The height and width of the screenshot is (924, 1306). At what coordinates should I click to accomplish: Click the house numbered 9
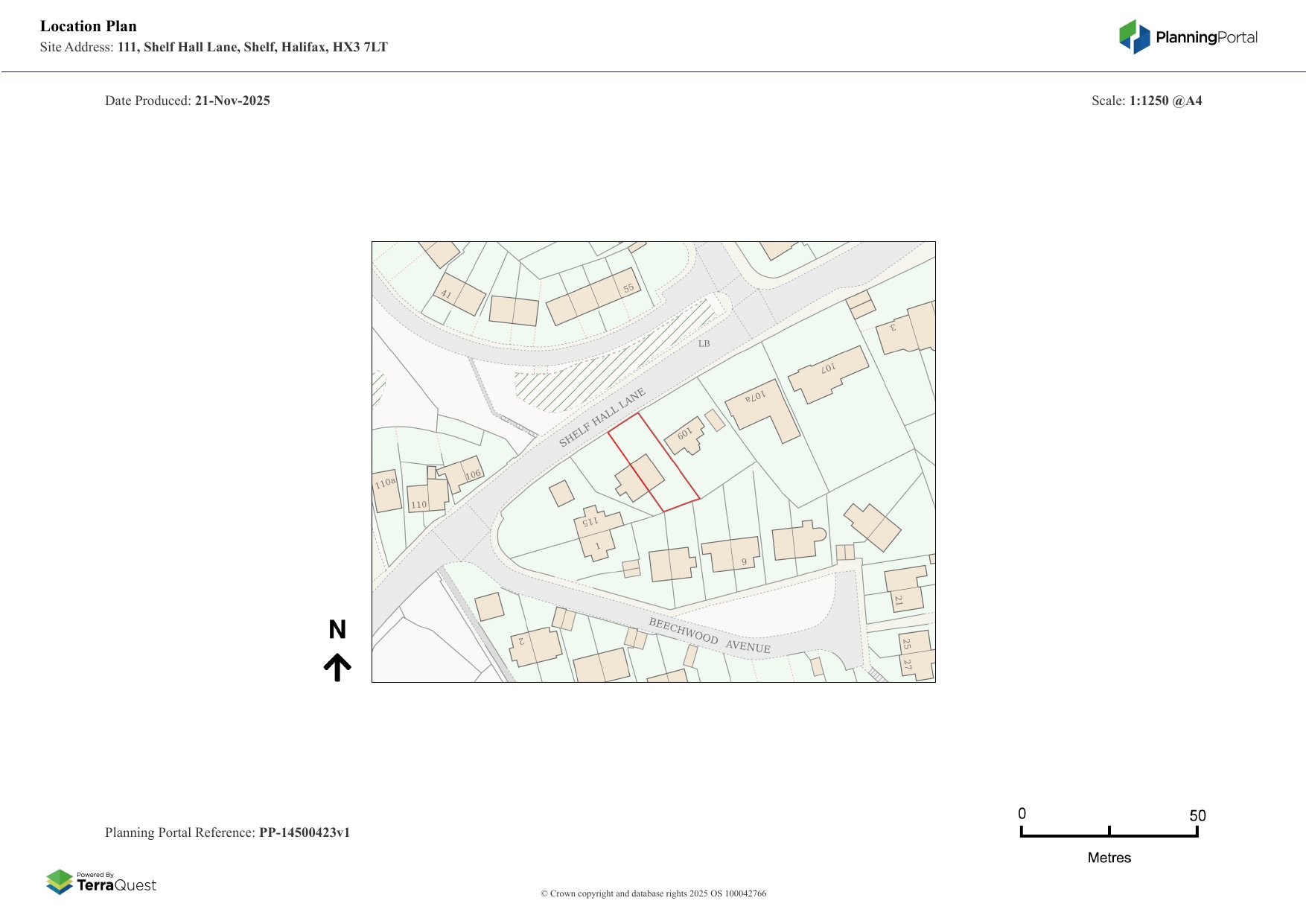click(730, 554)
